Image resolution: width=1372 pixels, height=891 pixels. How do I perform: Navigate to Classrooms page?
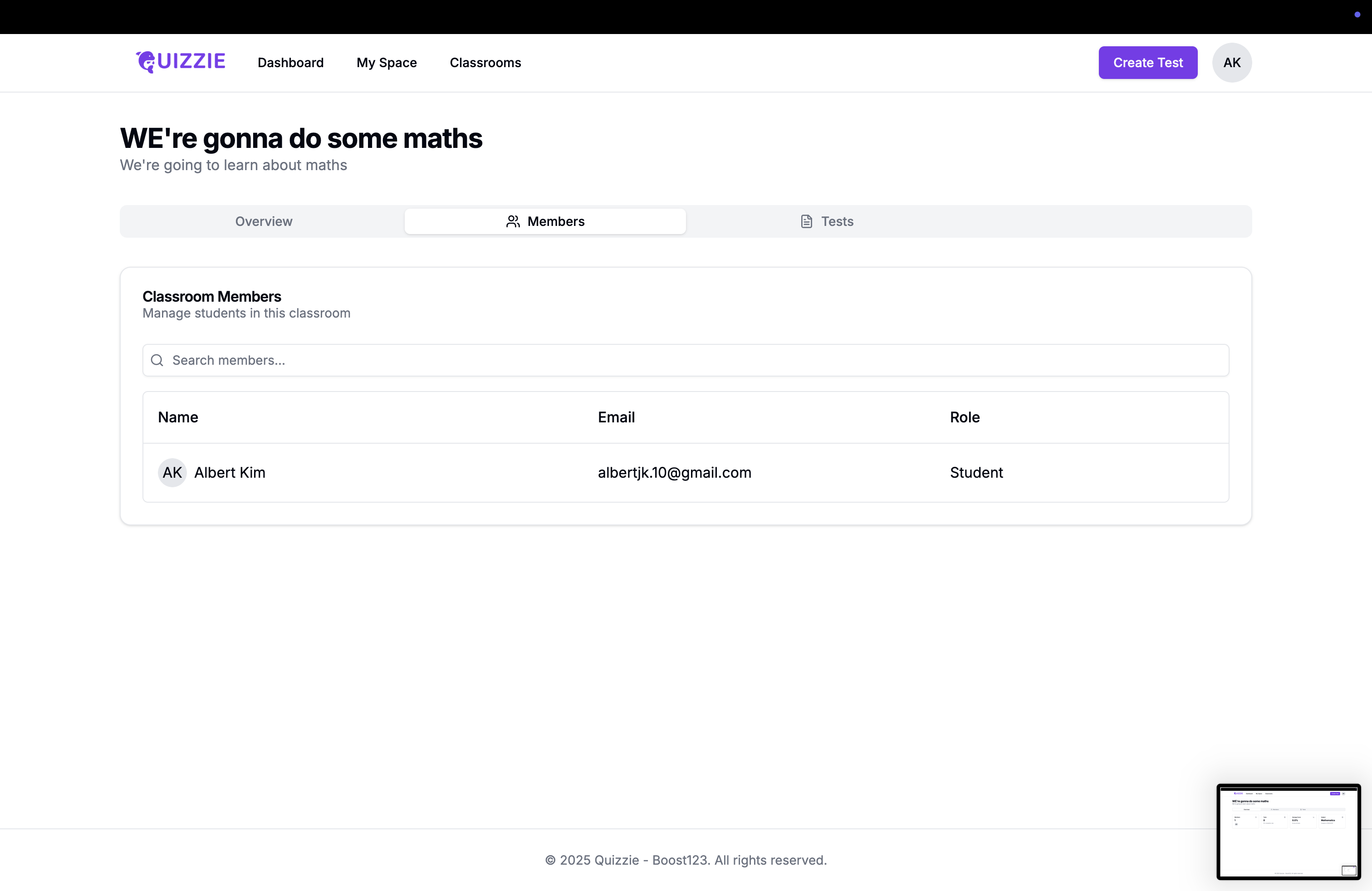pyautogui.click(x=485, y=62)
